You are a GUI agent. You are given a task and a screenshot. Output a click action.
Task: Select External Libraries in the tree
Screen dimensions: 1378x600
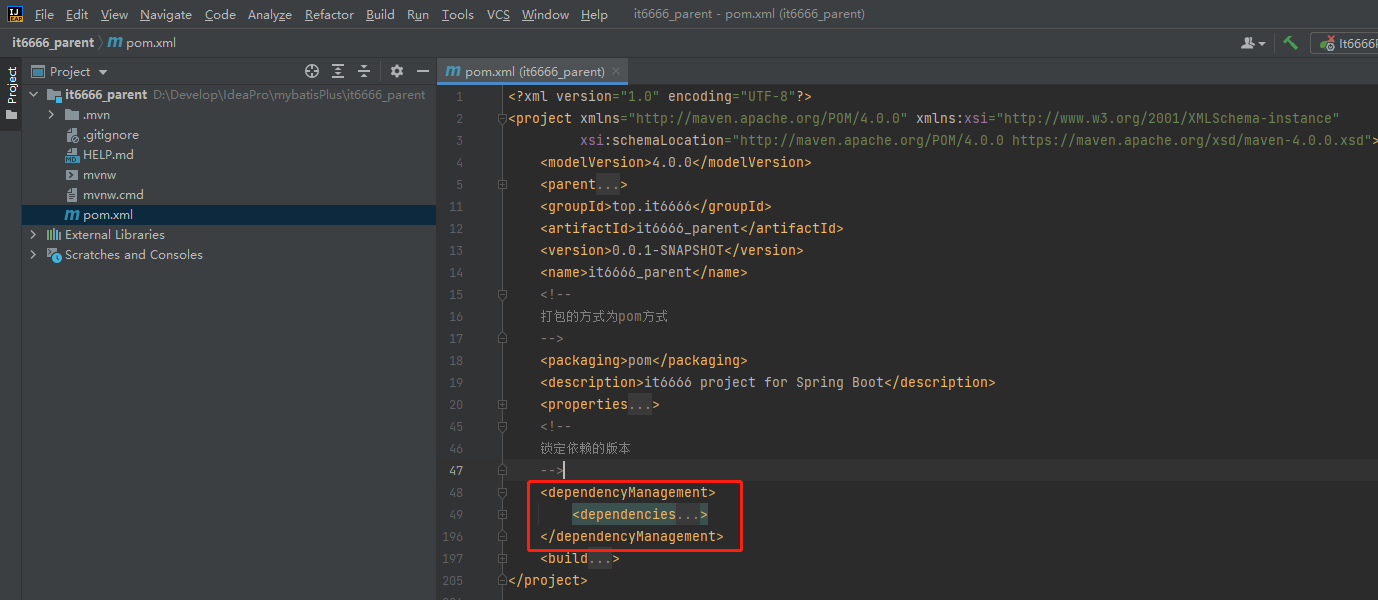pos(114,235)
